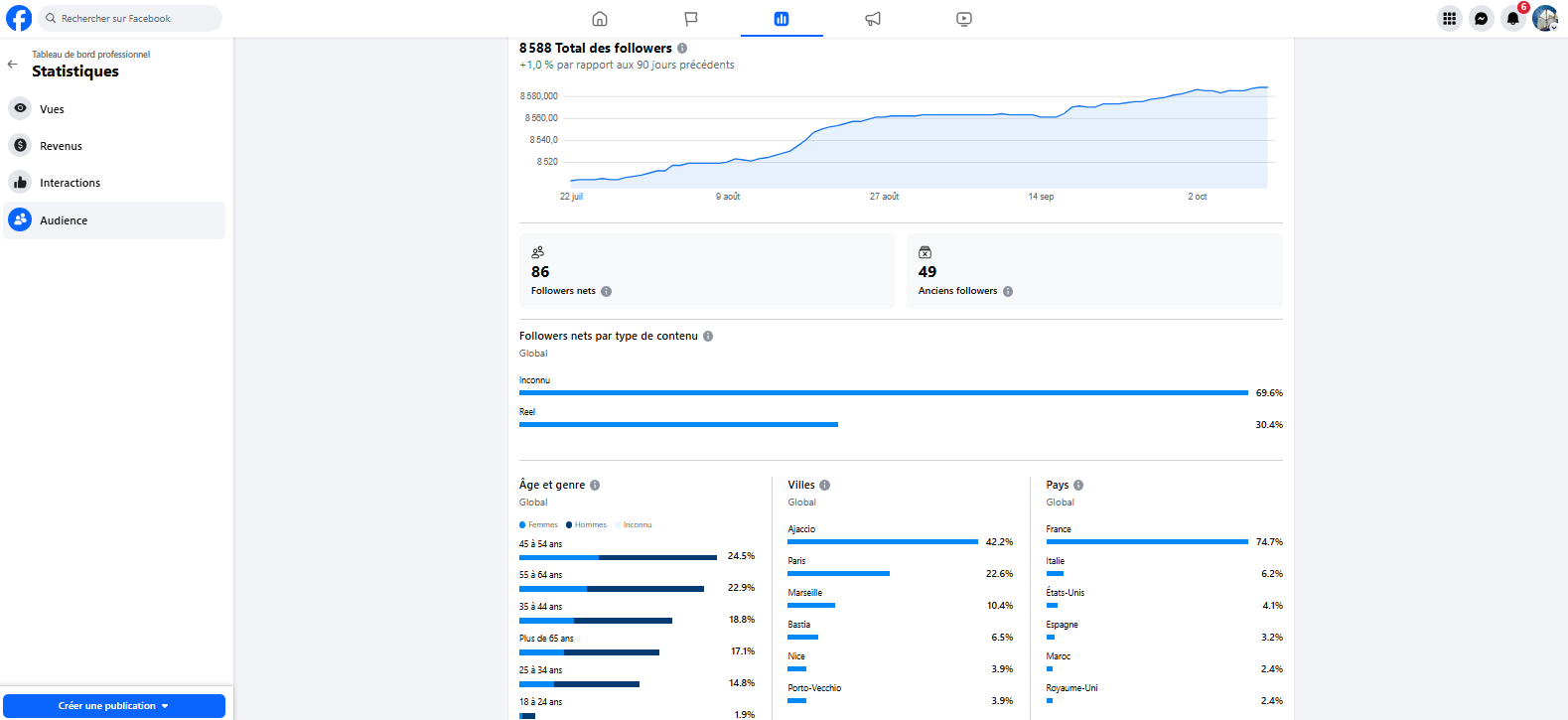Click the Ajaccio city percentage bar
The width and height of the screenshot is (1568, 720).
[x=882, y=542]
